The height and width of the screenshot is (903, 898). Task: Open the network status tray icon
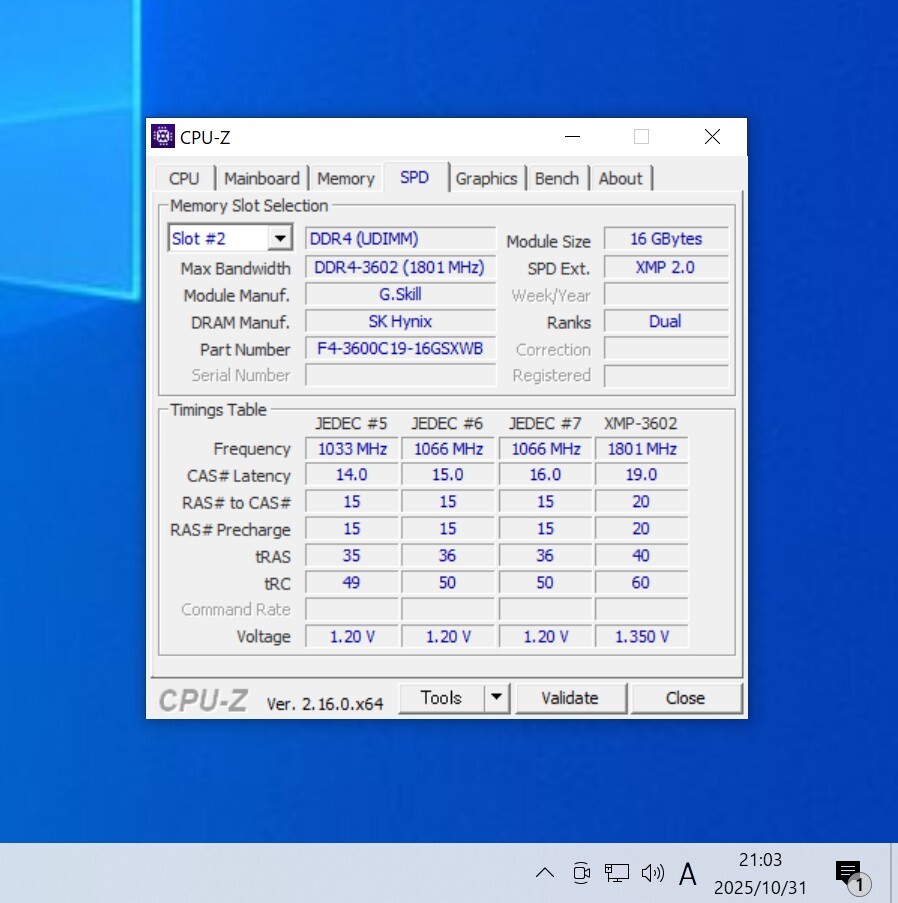pos(617,873)
